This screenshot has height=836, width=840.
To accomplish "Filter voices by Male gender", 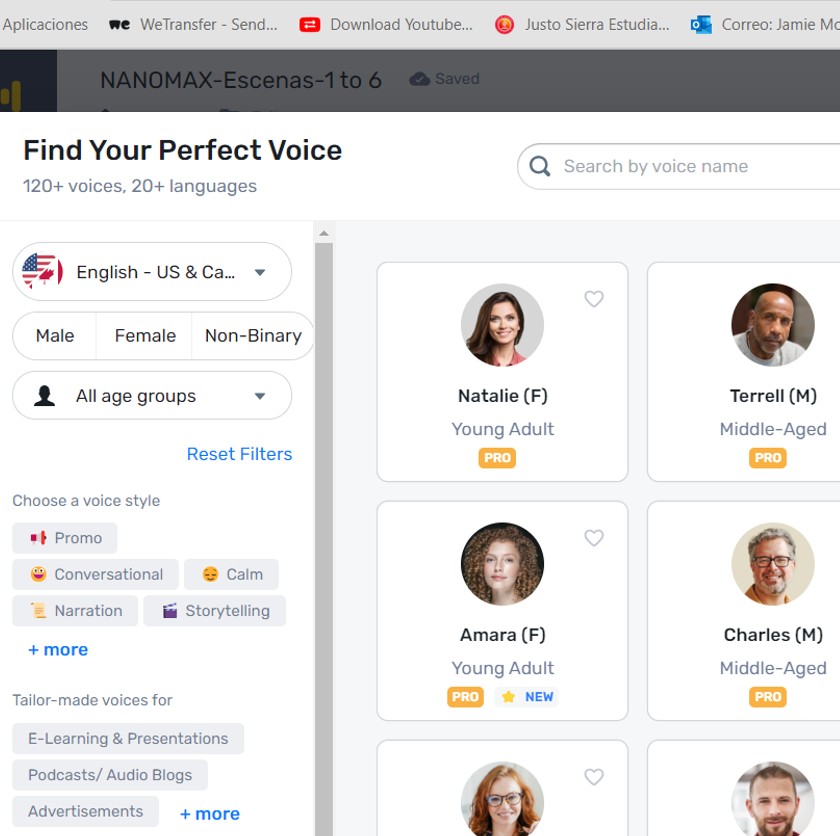I will [55, 336].
